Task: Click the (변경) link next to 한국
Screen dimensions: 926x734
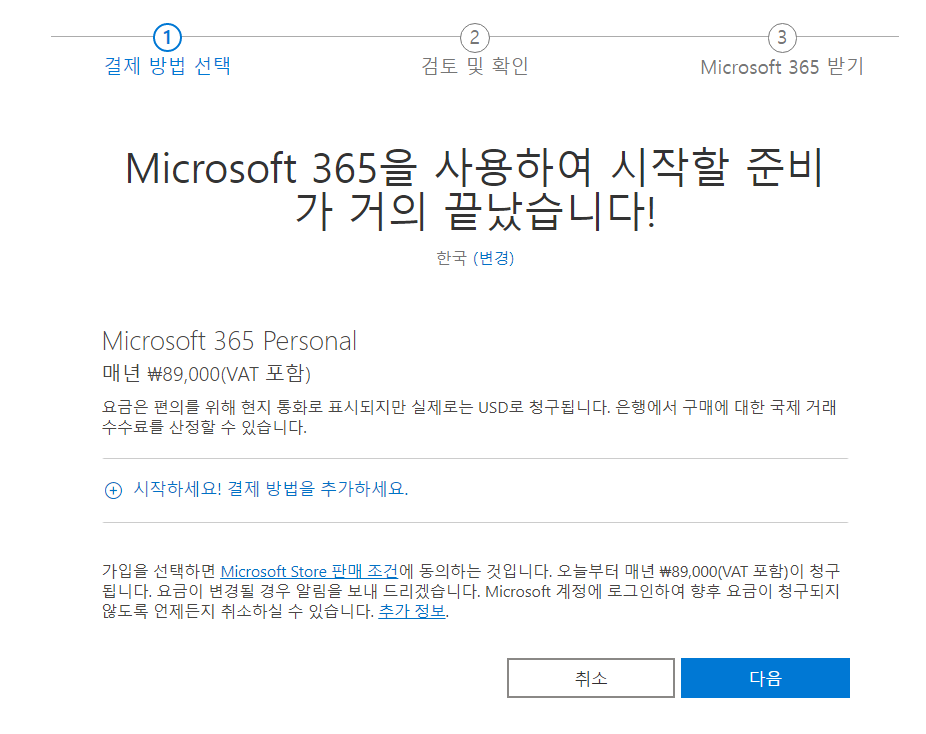Action: tap(494, 258)
